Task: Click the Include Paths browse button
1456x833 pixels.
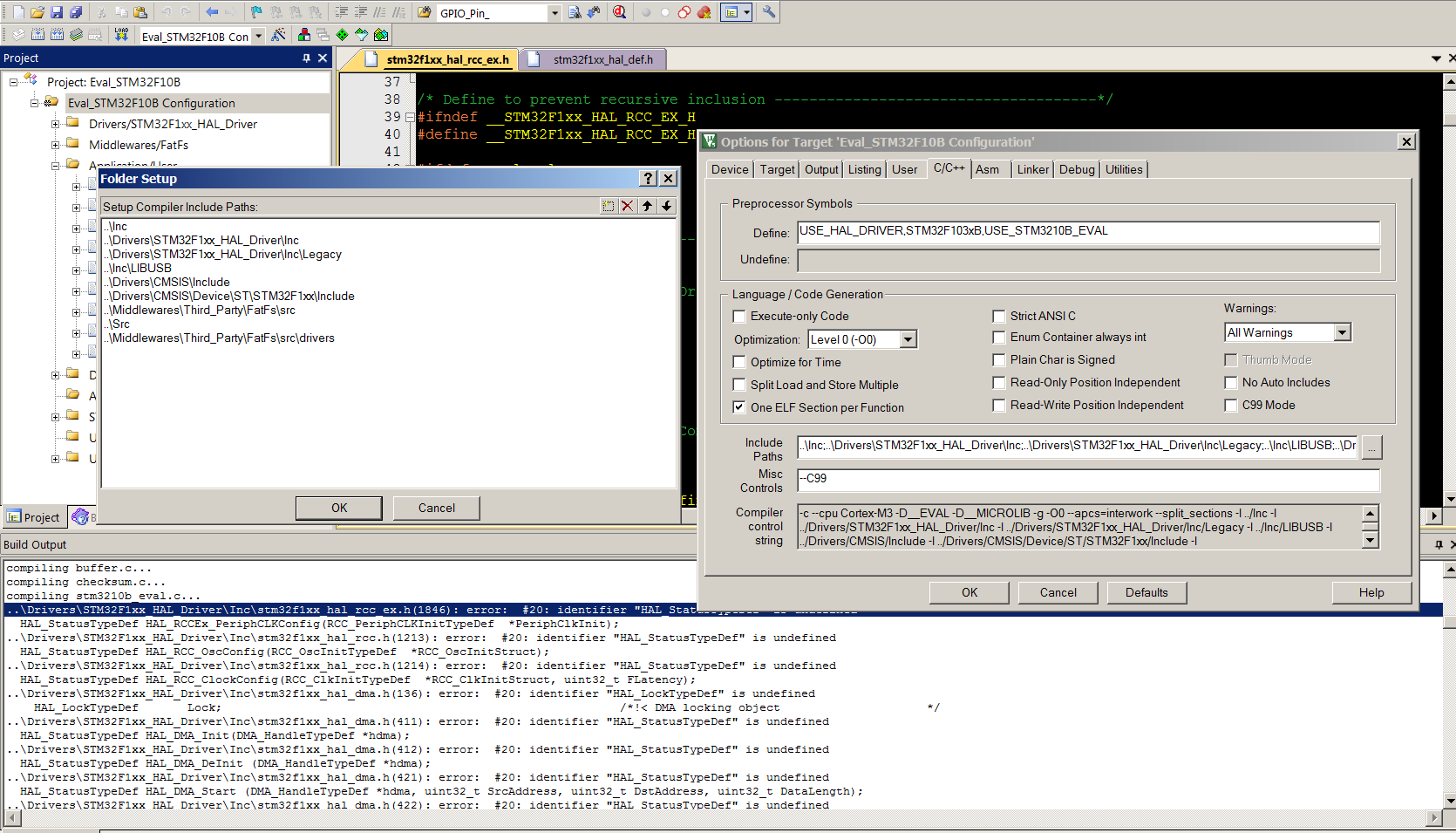Action: click(x=1372, y=447)
